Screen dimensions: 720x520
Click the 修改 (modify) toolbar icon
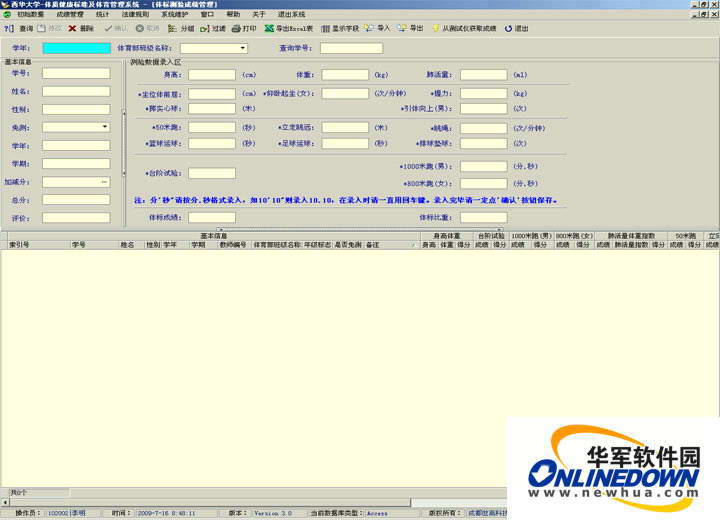click(x=42, y=28)
